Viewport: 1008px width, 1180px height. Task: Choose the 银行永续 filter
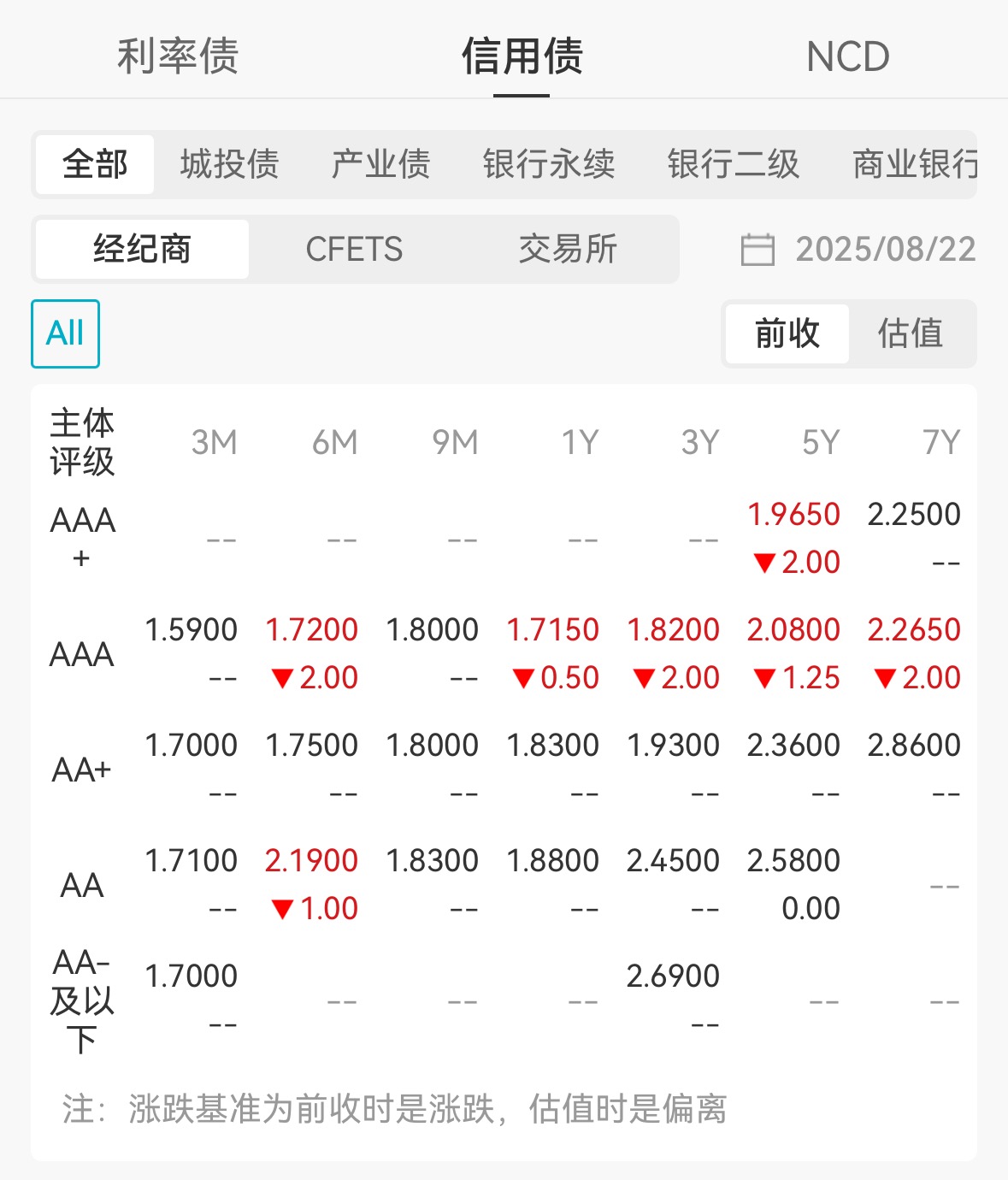549,163
